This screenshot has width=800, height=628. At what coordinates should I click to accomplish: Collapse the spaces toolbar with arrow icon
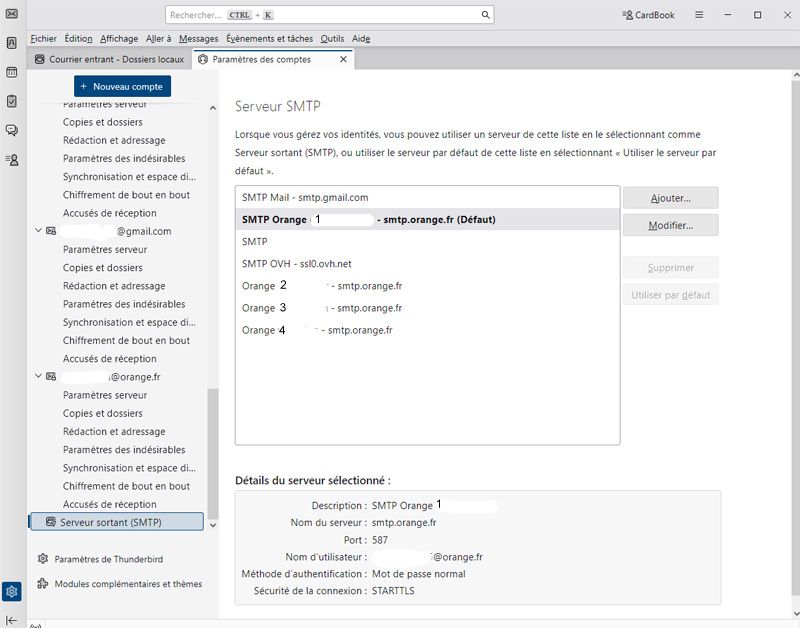coord(12,620)
